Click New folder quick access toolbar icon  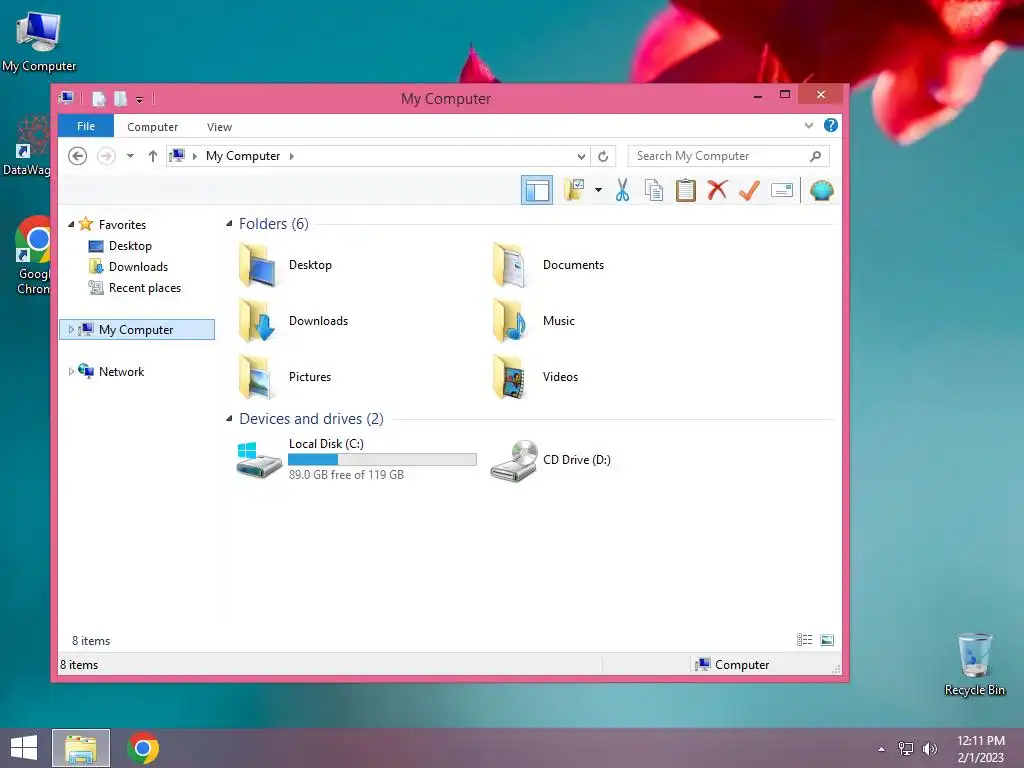pyautogui.click(x=120, y=99)
